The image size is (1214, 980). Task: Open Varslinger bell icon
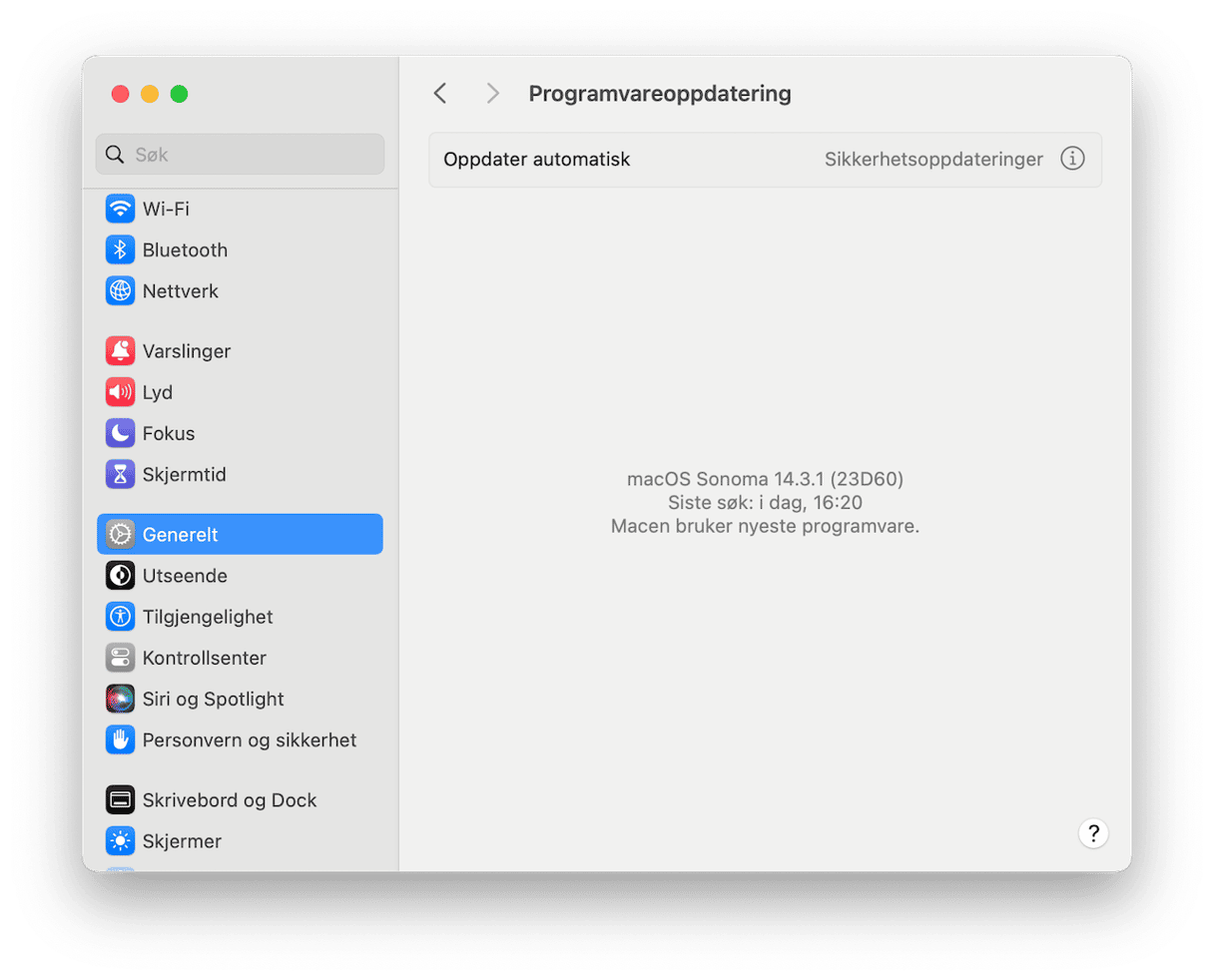[x=120, y=351]
